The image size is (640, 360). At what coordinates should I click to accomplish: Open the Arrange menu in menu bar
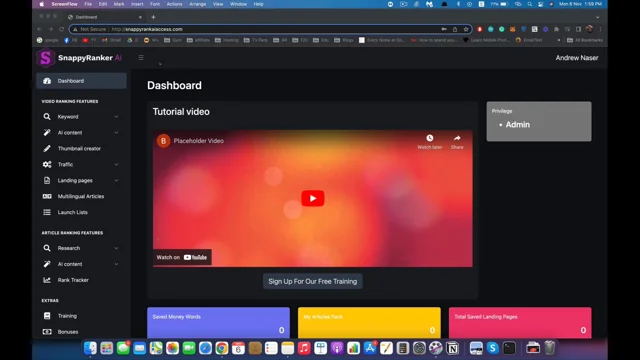(198, 4)
